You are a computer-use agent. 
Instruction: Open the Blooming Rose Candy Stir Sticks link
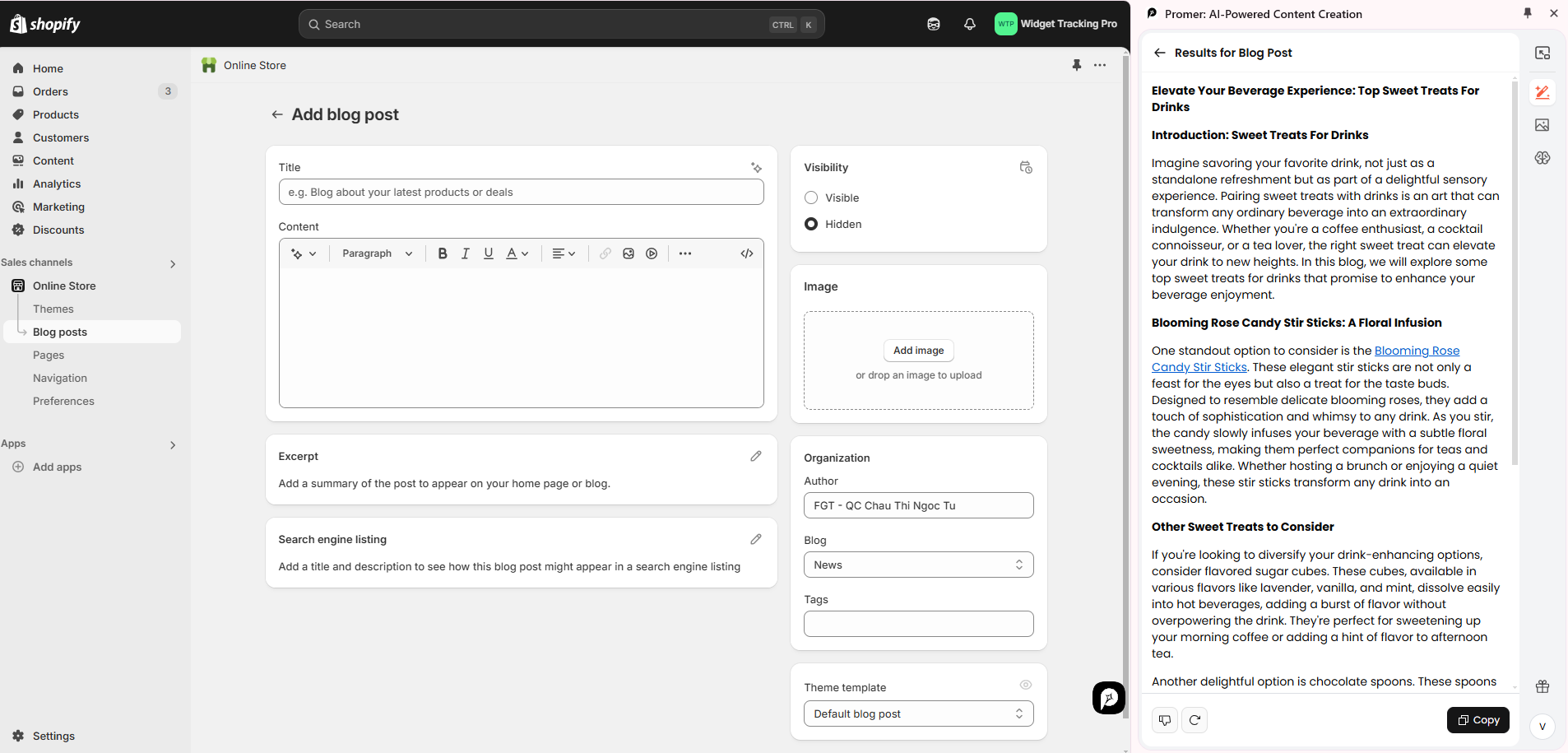click(x=1306, y=359)
